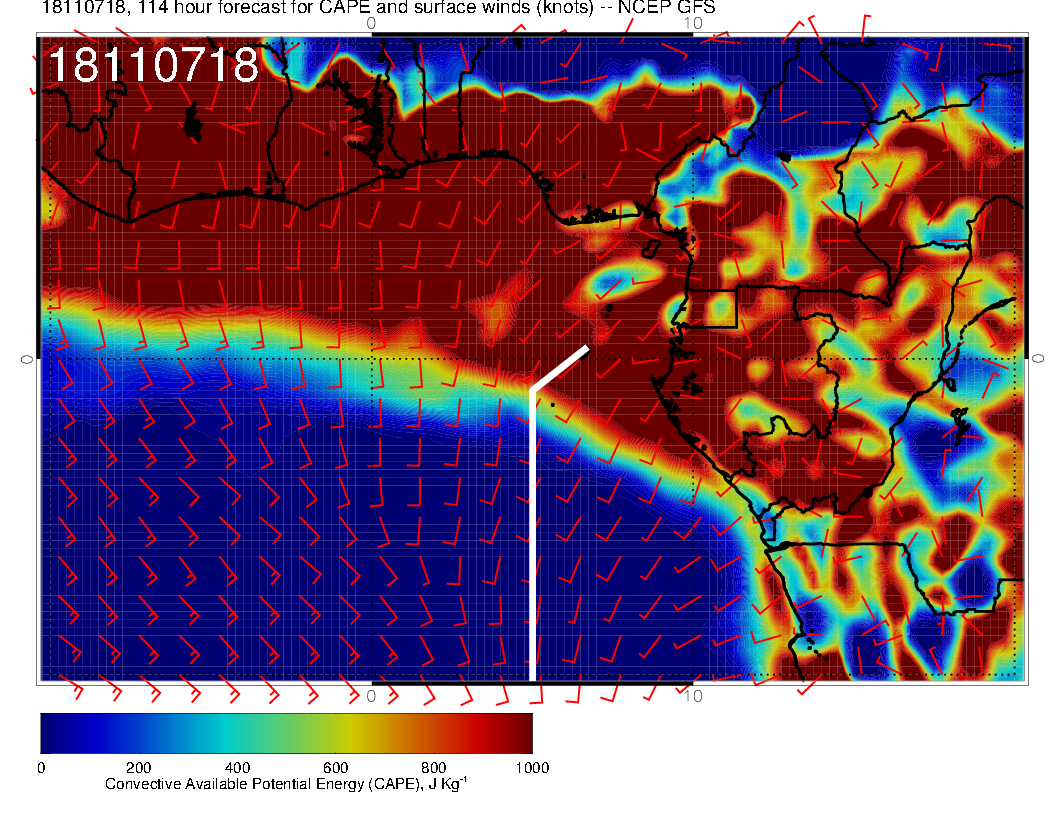This screenshot has width=1056, height=816.
Task: Click the longitude label "0" on the top axis
Action: coord(371,23)
